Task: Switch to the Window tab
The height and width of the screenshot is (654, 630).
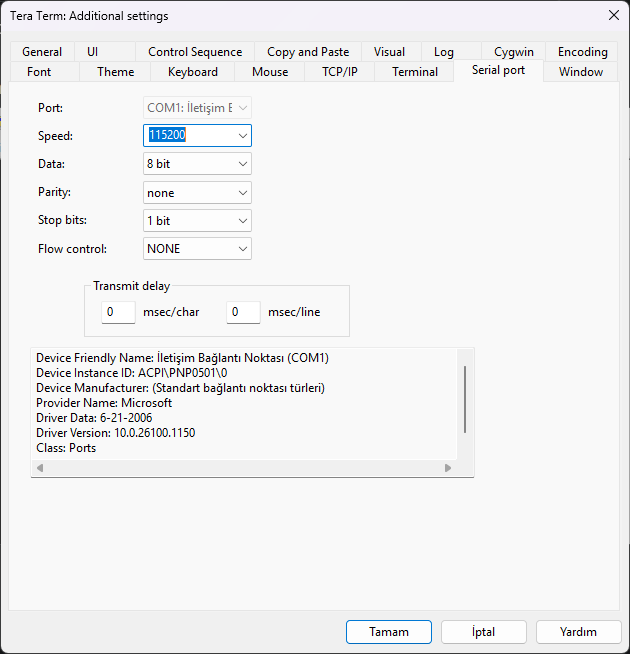Action: pyautogui.click(x=581, y=72)
